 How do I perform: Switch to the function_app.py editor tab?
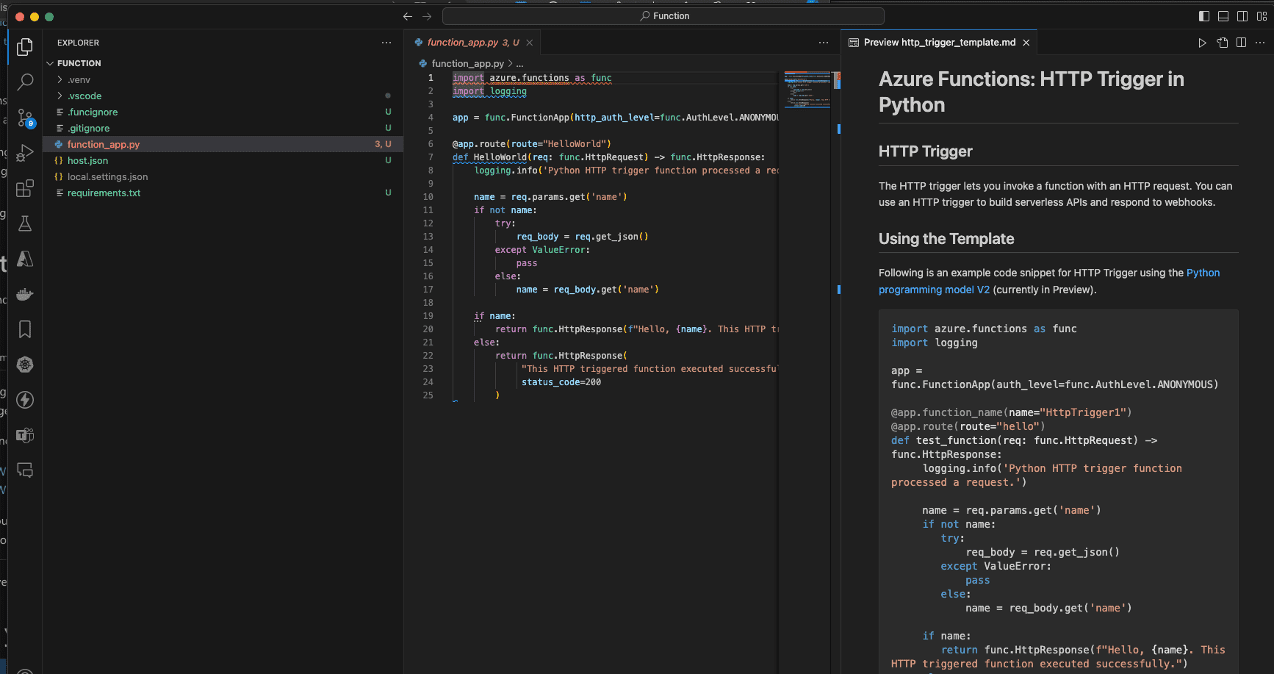pos(470,42)
